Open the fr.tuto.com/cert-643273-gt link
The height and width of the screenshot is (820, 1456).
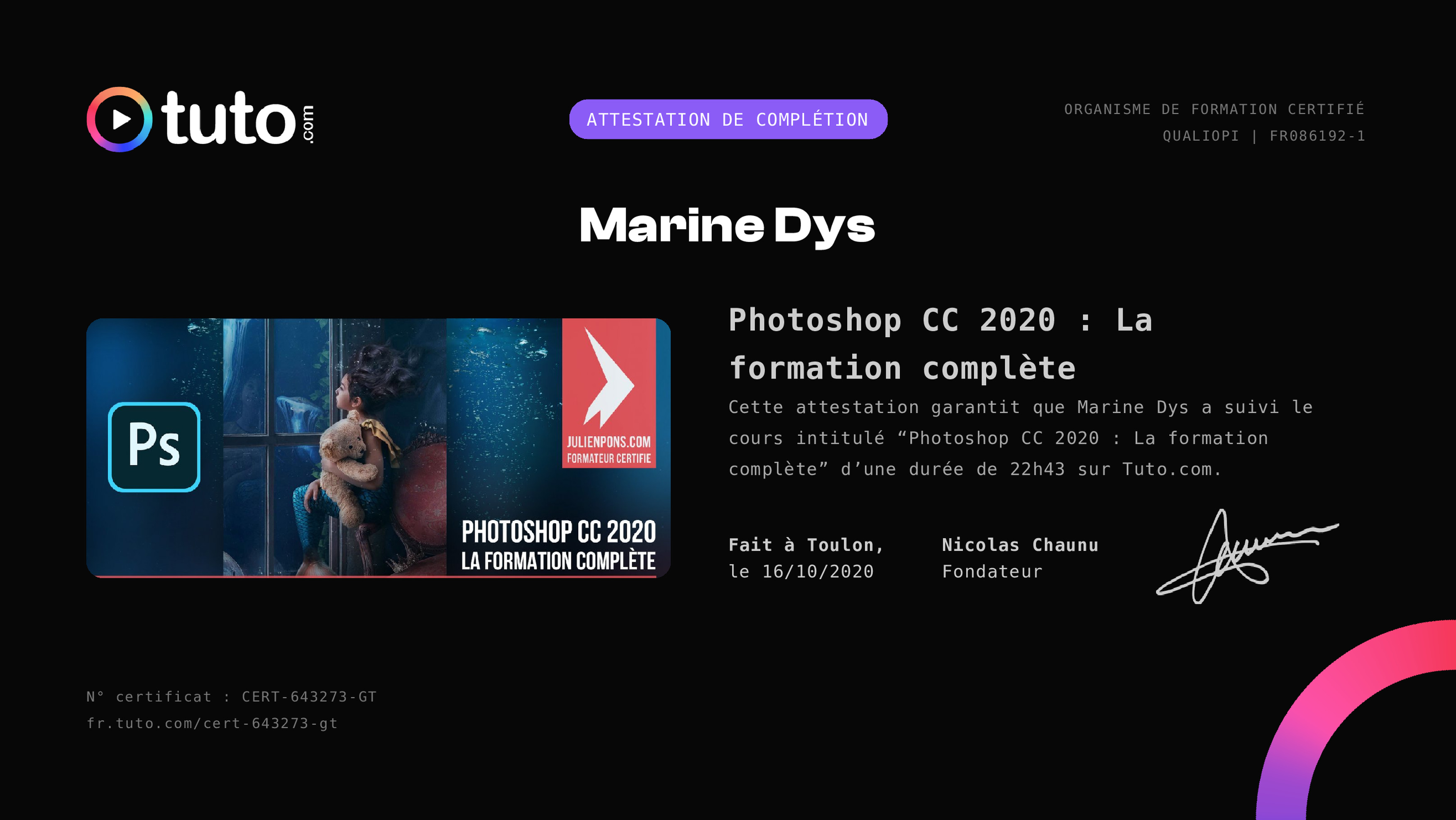pyautogui.click(x=212, y=723)
